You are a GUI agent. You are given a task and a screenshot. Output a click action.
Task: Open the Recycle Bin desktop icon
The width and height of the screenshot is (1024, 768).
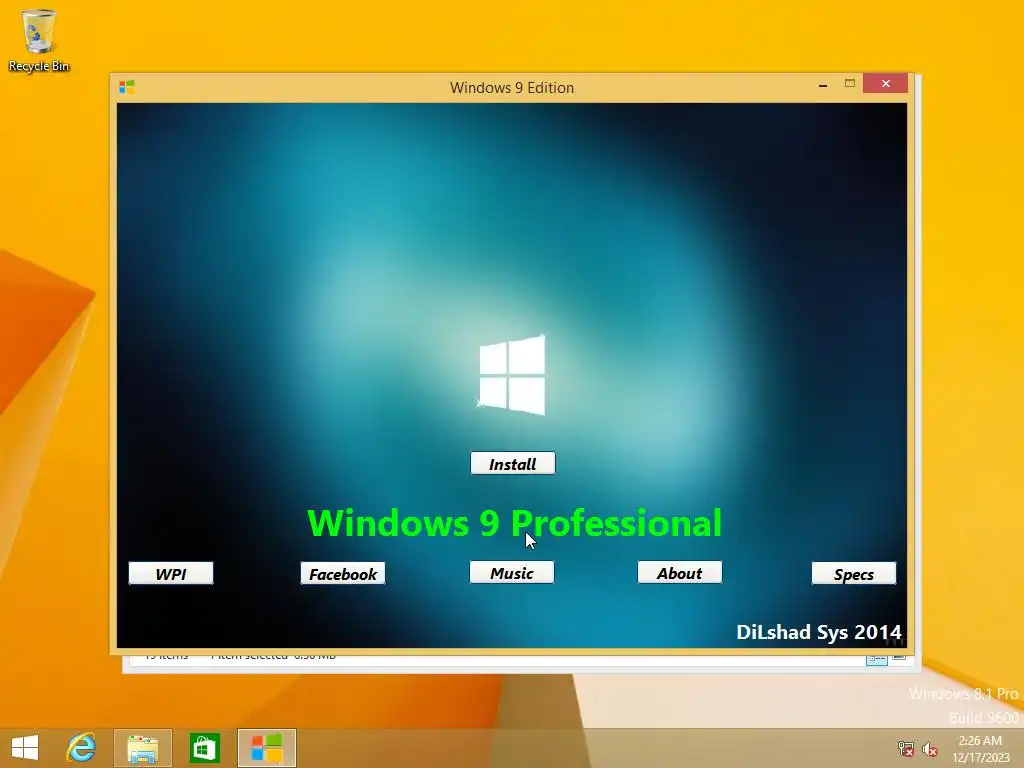[x=39, y=40]
